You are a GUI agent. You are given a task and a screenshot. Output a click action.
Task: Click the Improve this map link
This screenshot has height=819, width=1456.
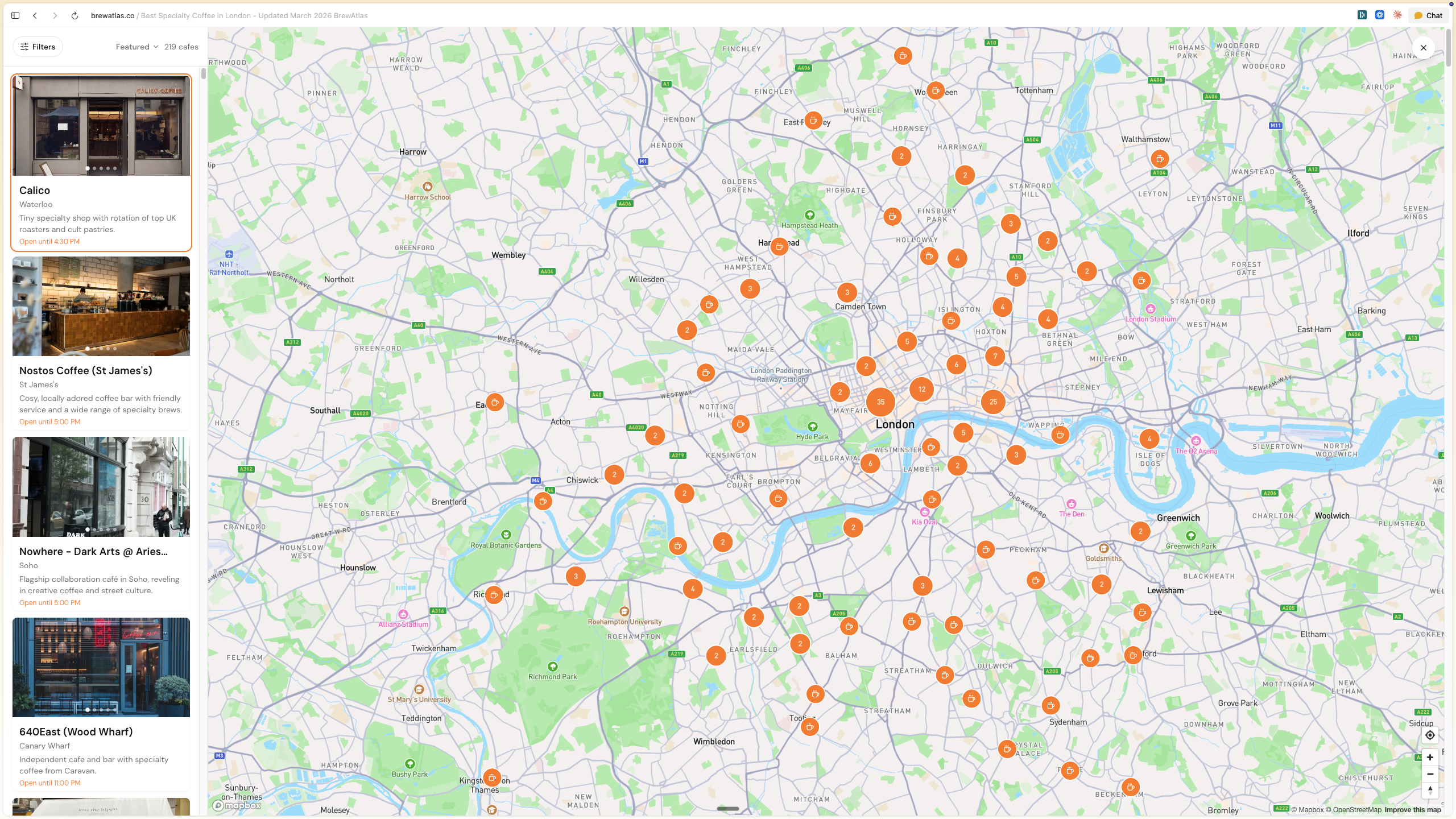pos(1412,810)
